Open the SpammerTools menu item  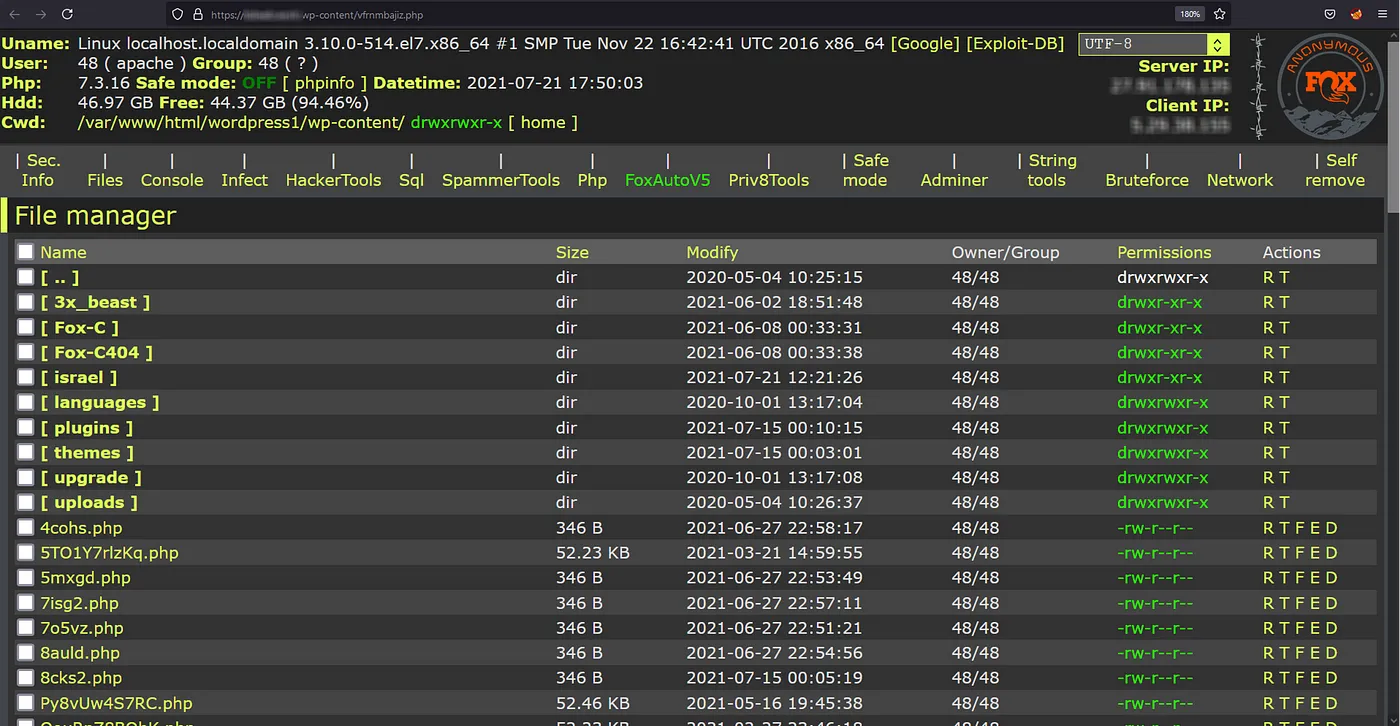tap(501, 180)
